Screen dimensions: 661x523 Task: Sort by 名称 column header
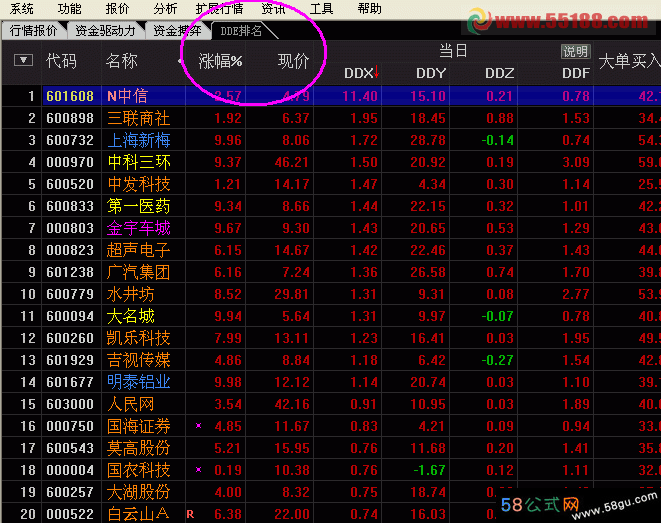click(x=121, y=61)
